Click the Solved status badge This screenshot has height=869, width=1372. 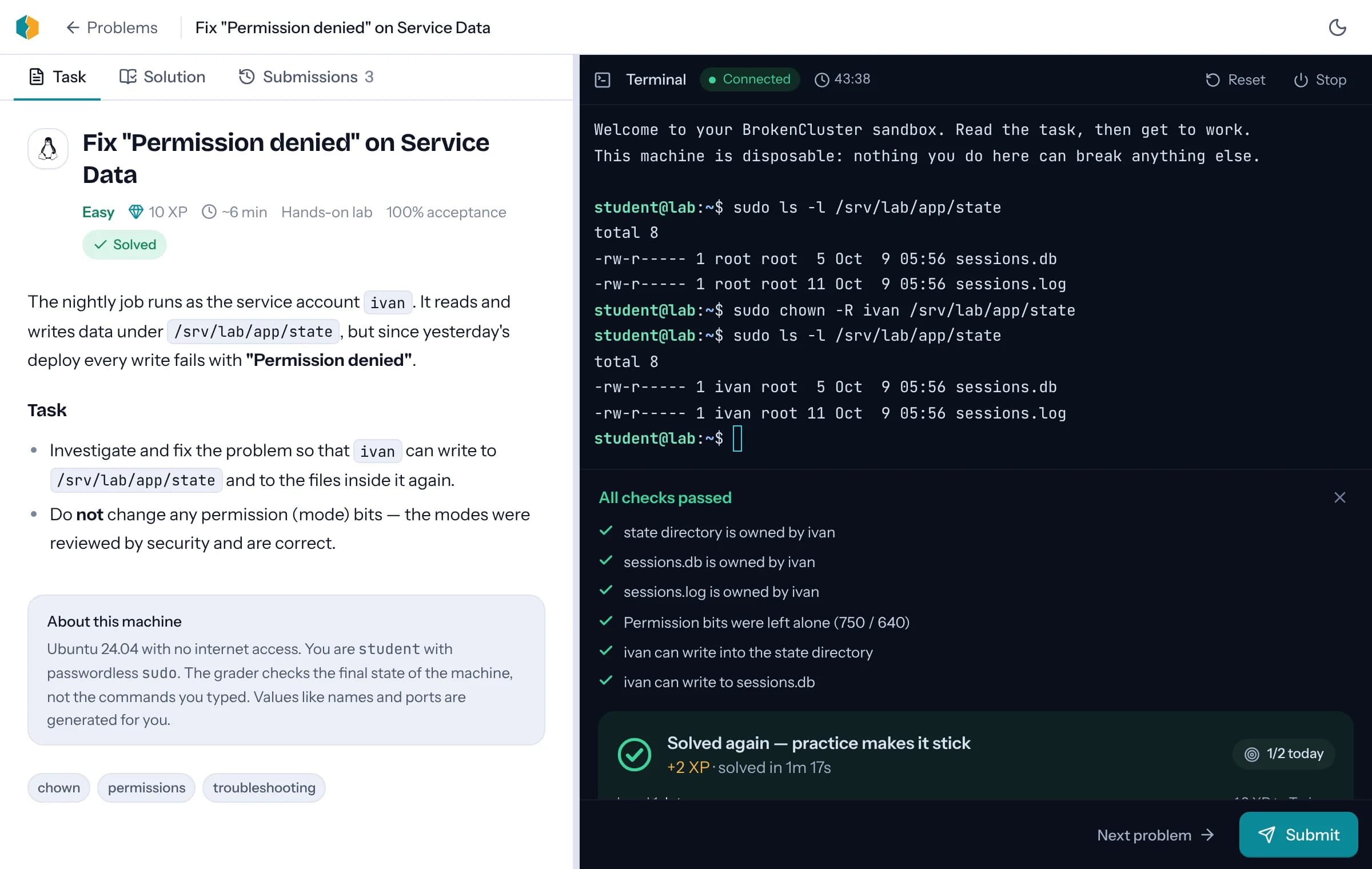point(125,245)
